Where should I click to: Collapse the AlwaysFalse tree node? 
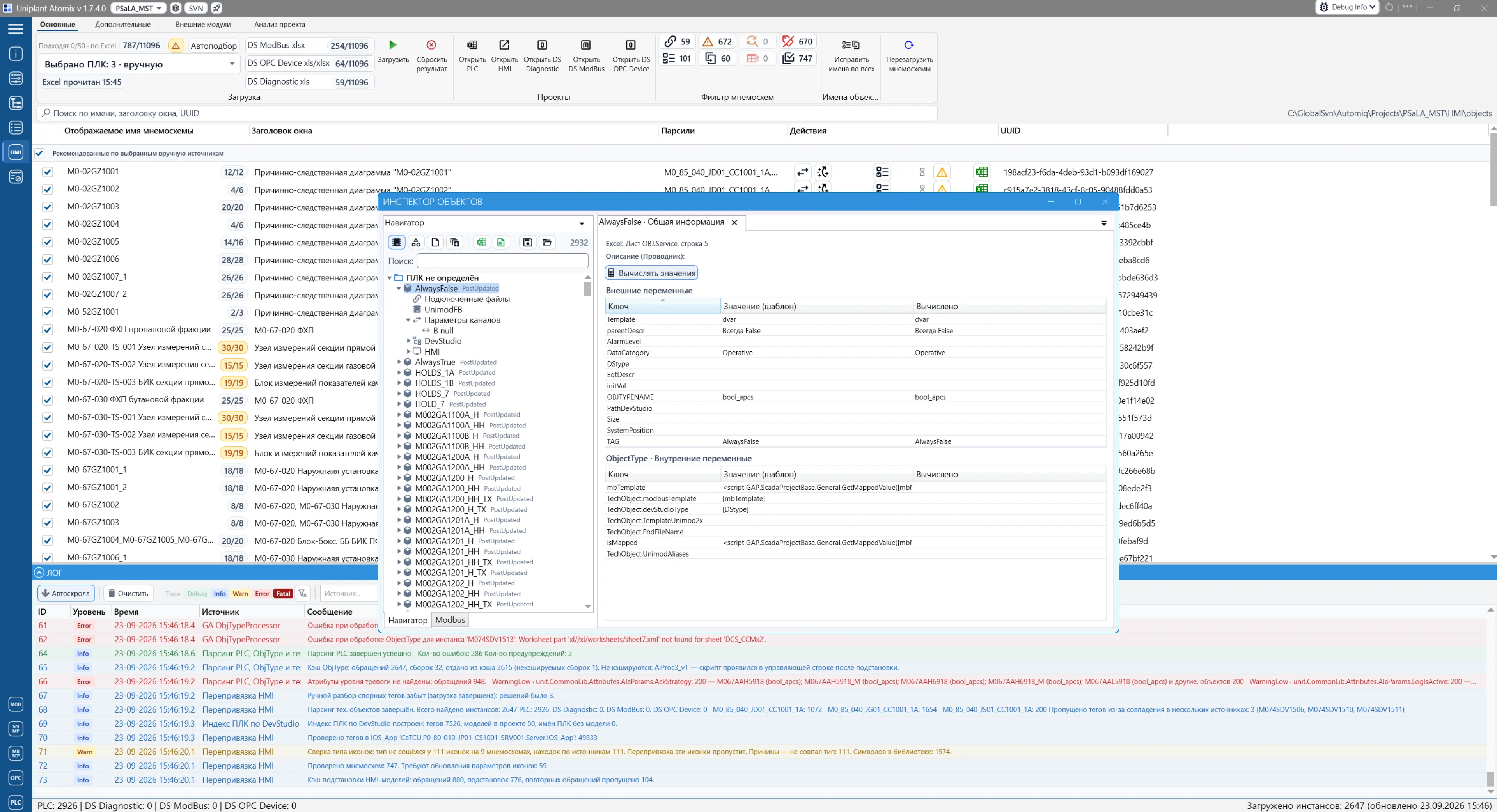click(399, 288)
